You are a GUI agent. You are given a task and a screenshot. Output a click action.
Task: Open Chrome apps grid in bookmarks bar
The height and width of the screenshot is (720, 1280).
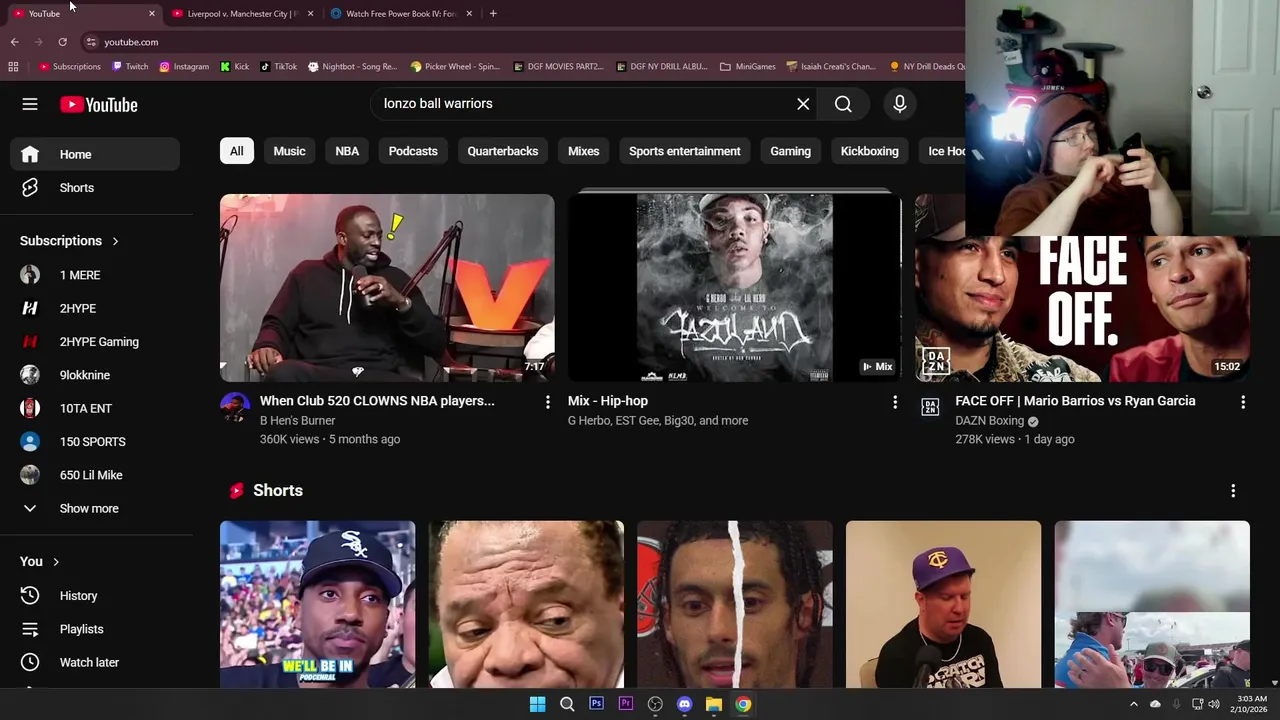coord(13,67)
